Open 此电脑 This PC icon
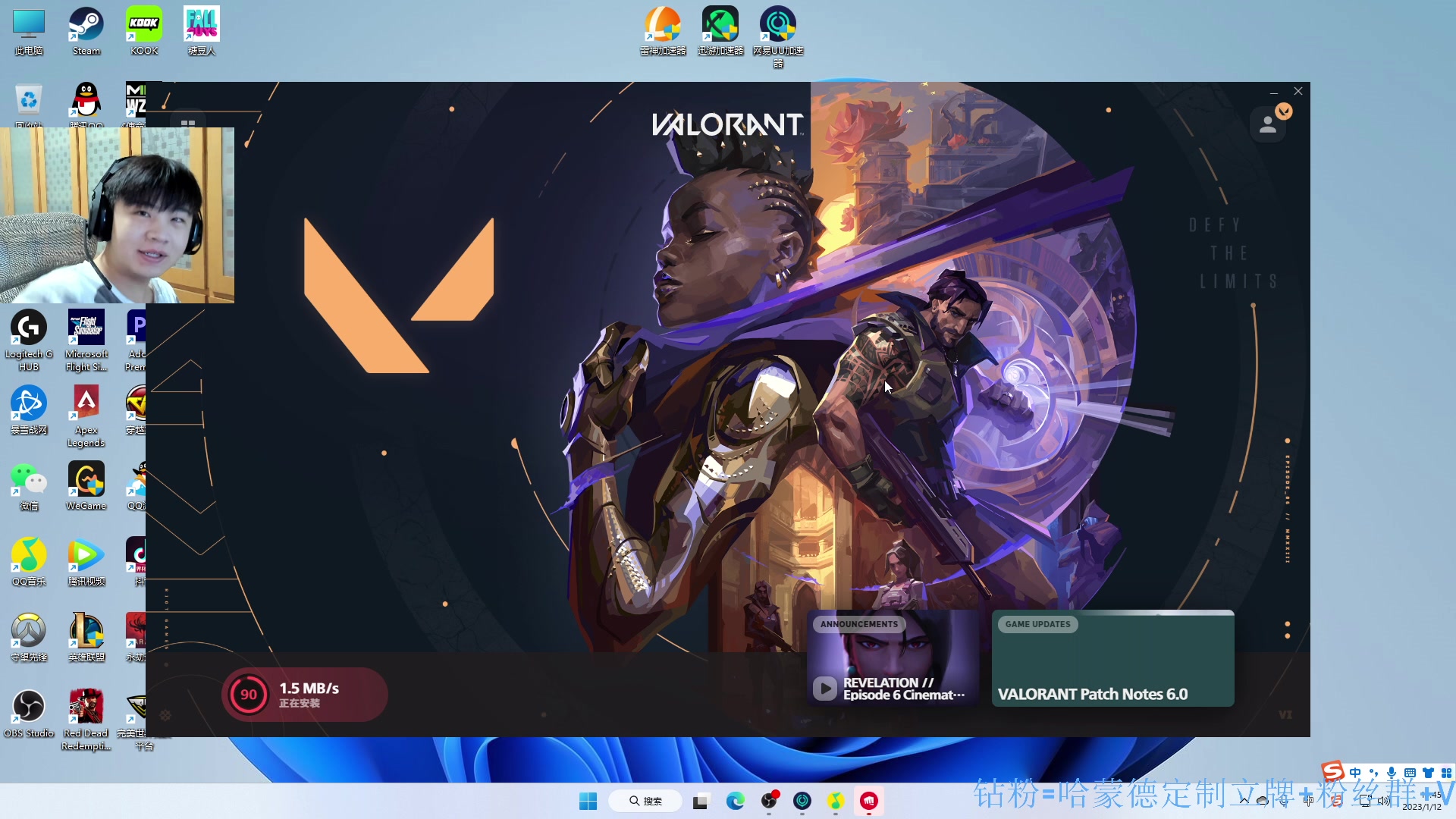 pos(29,32)
